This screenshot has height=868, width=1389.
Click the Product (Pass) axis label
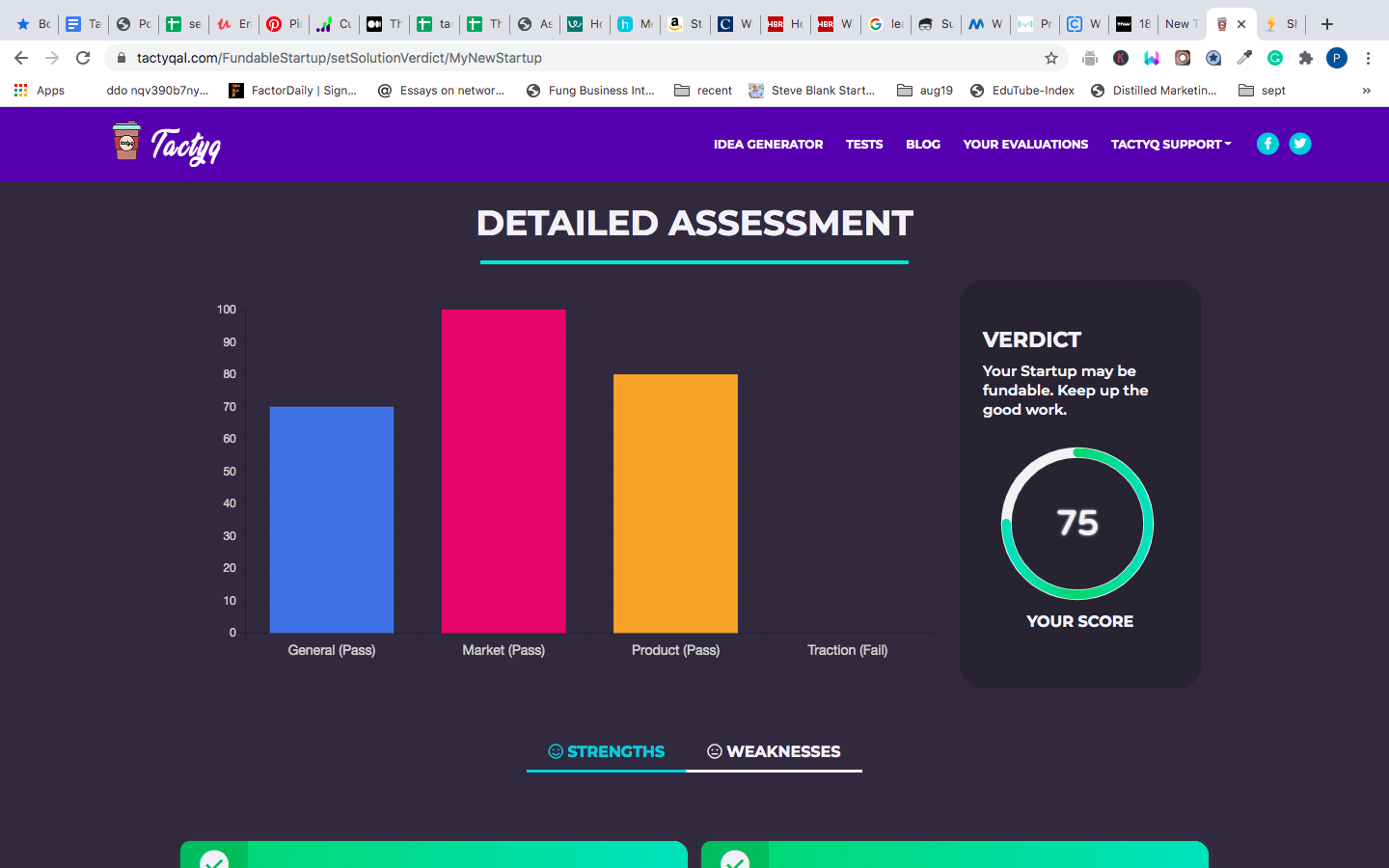tap(675, 650)
